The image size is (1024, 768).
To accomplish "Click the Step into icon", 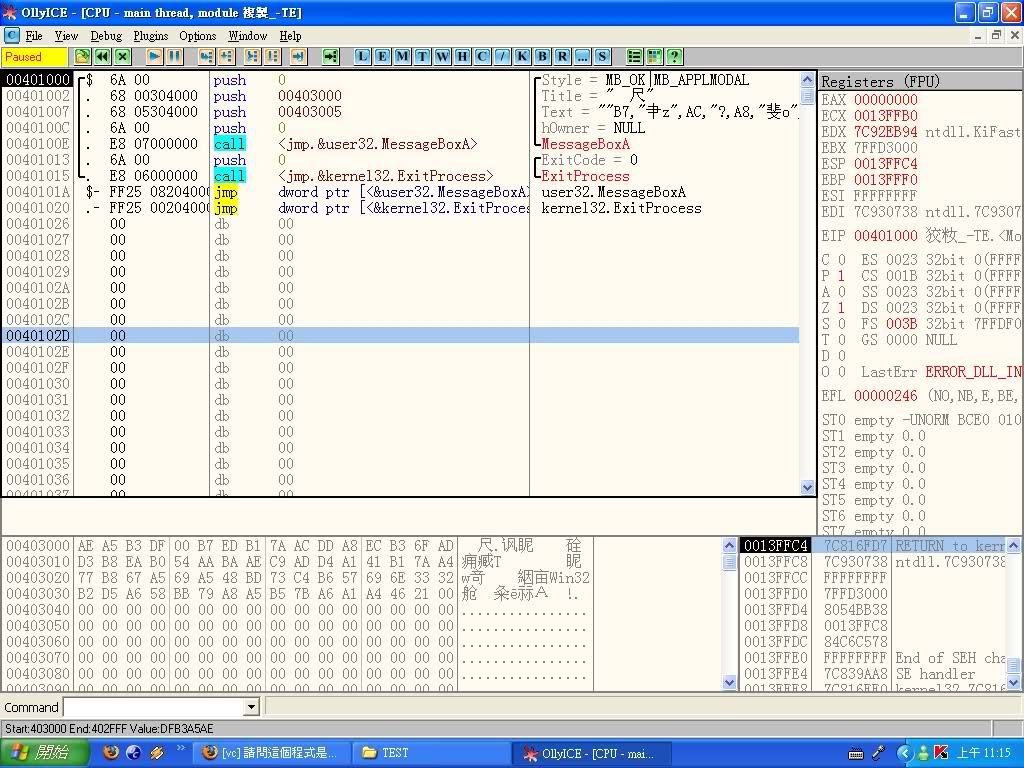I will pos(206,57).
